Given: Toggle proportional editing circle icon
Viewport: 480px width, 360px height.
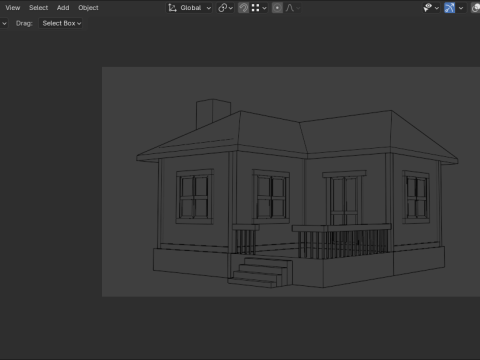Looking at the screenshot, I should pyautogui.click(x=277, y=8).
